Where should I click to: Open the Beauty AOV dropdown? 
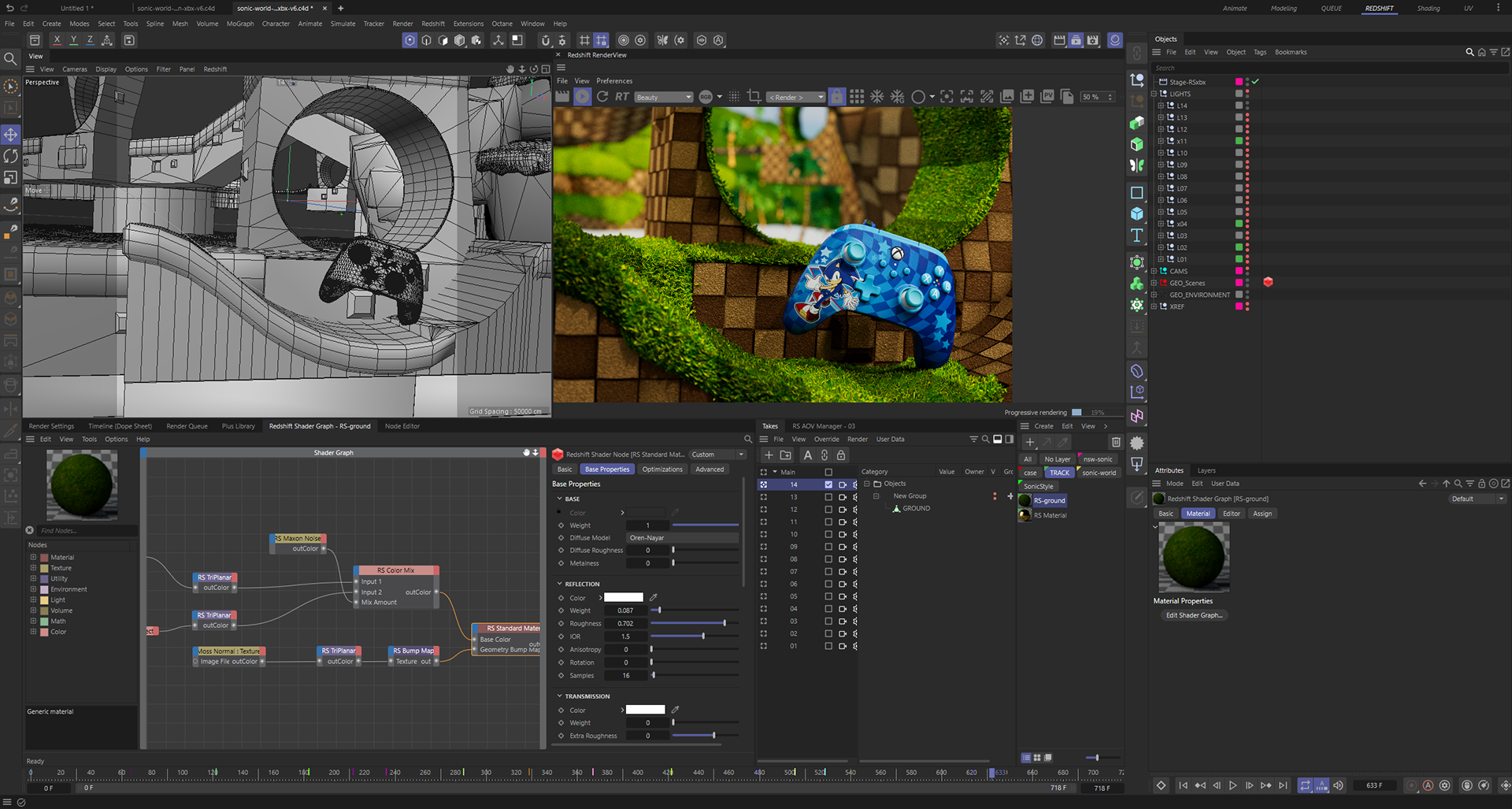click(663, 97)
